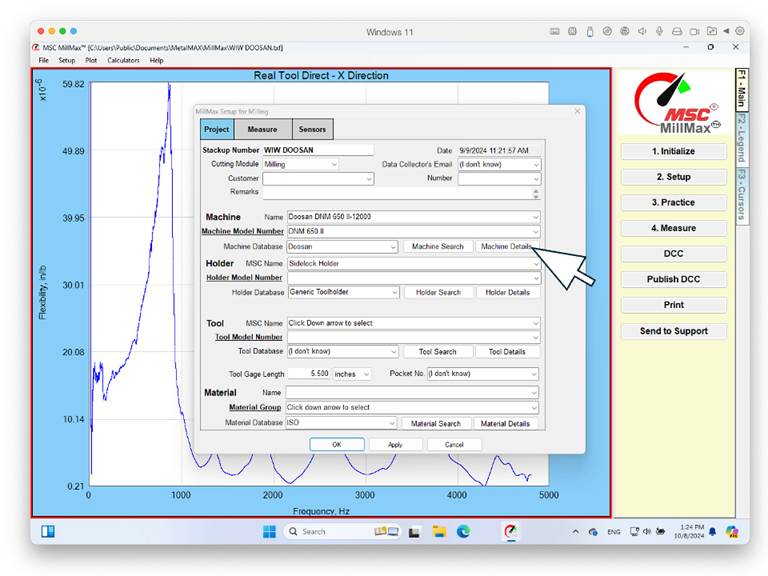
Task: Click the camera icon in Parallels title bar
Action: tap(695, 31)
